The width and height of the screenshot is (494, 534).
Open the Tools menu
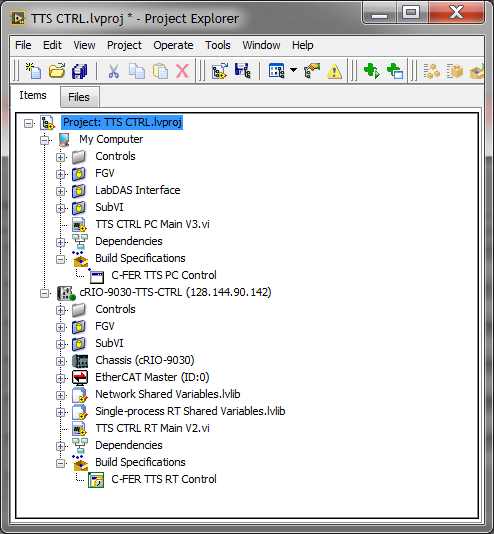point(218,45)
